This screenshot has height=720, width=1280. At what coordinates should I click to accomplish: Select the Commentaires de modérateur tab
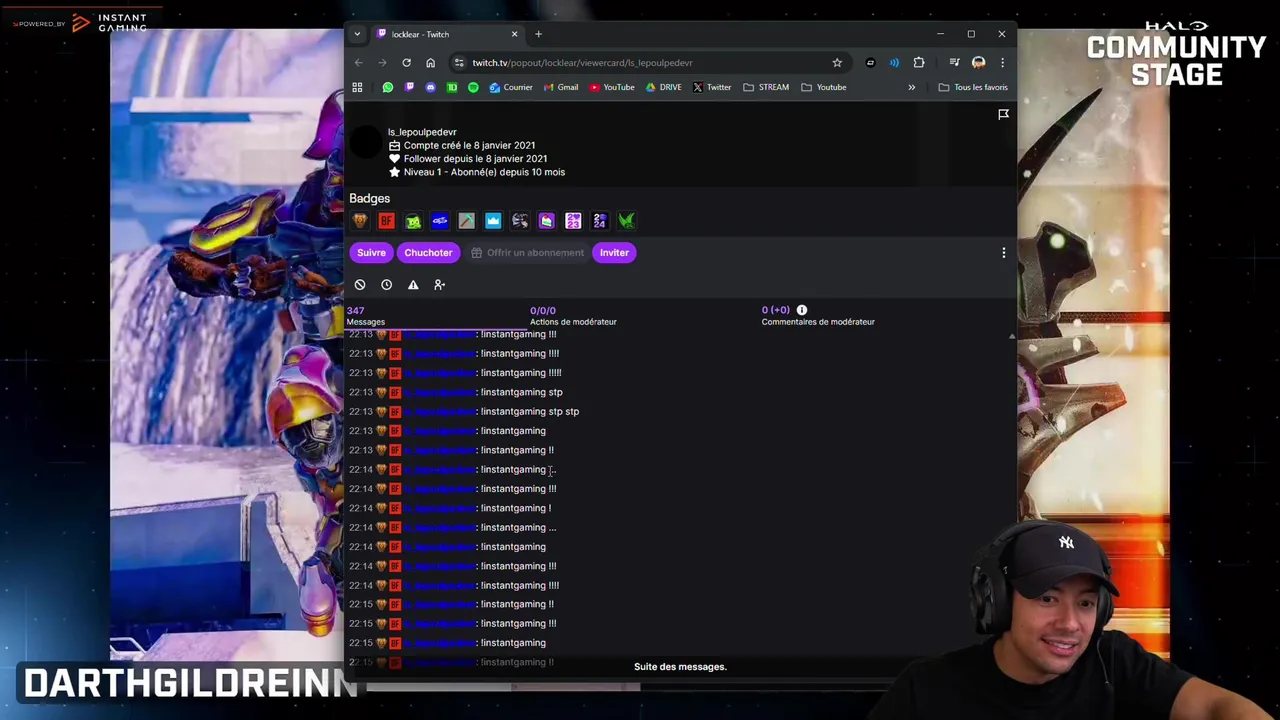818,316
